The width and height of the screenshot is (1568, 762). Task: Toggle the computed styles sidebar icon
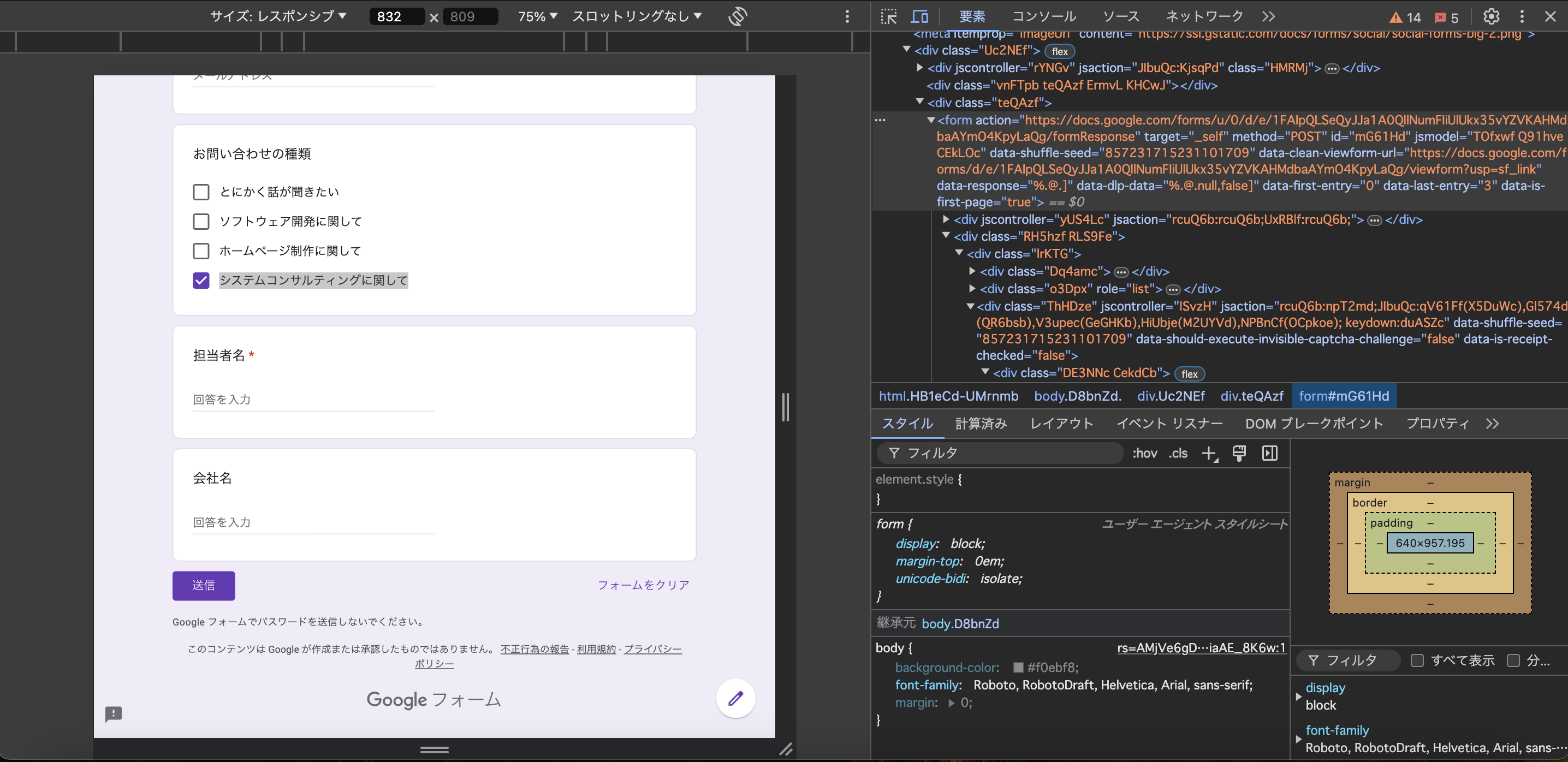tap(1270, 453)
